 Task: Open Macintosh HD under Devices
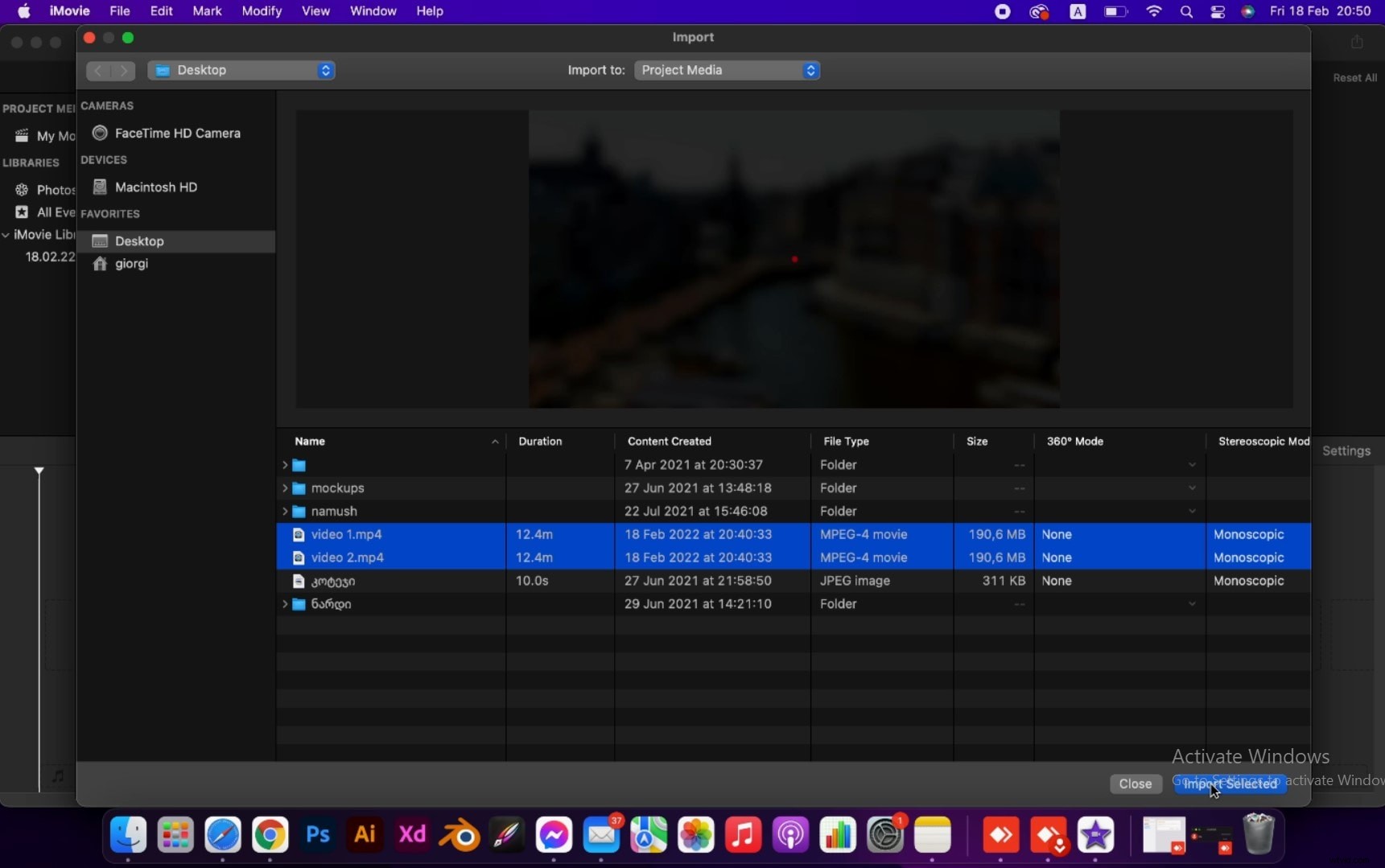coord(155,187)
